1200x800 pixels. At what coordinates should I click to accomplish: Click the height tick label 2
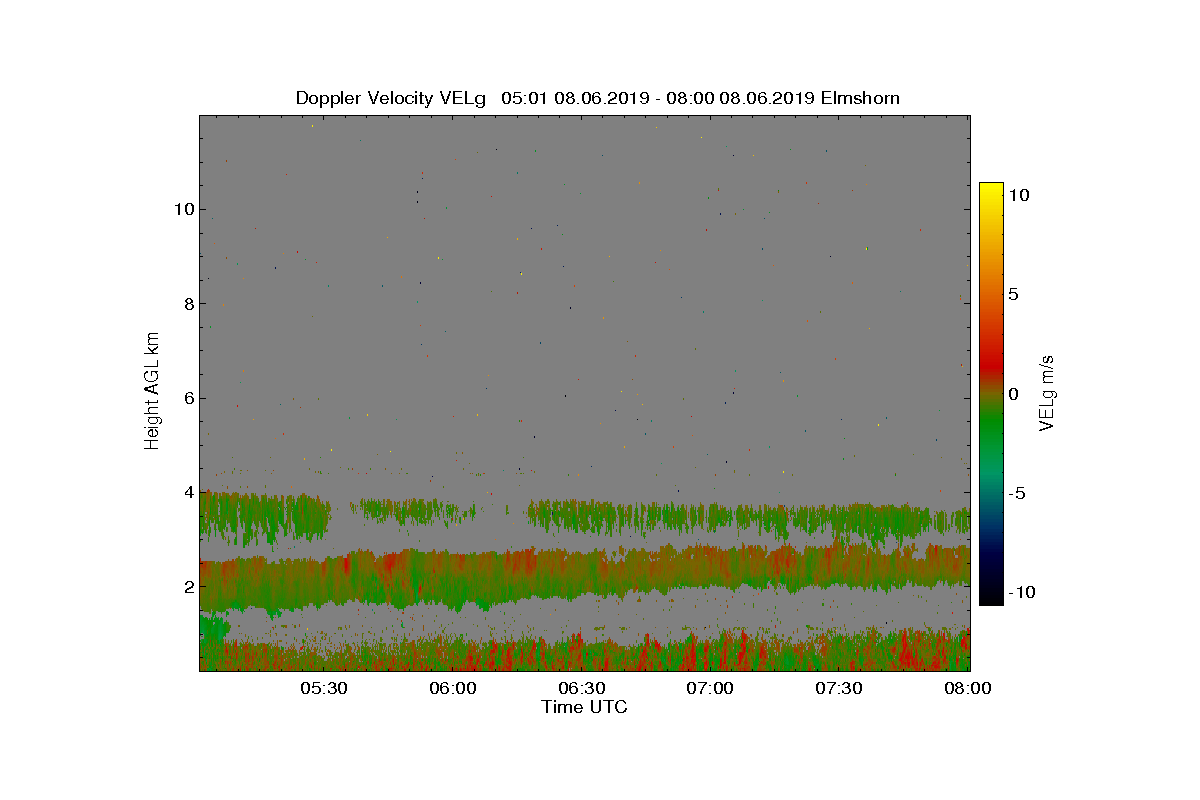click(187, 586)
